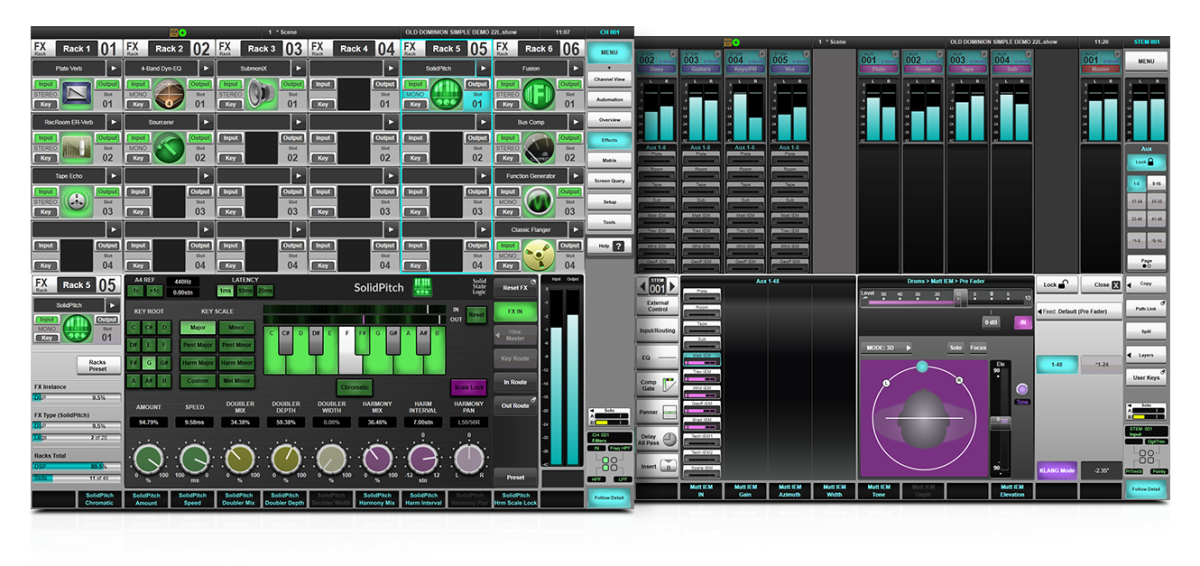Adjust the Amount knob
Viewport: 1200px width, 566px height.
pos(148,458)
